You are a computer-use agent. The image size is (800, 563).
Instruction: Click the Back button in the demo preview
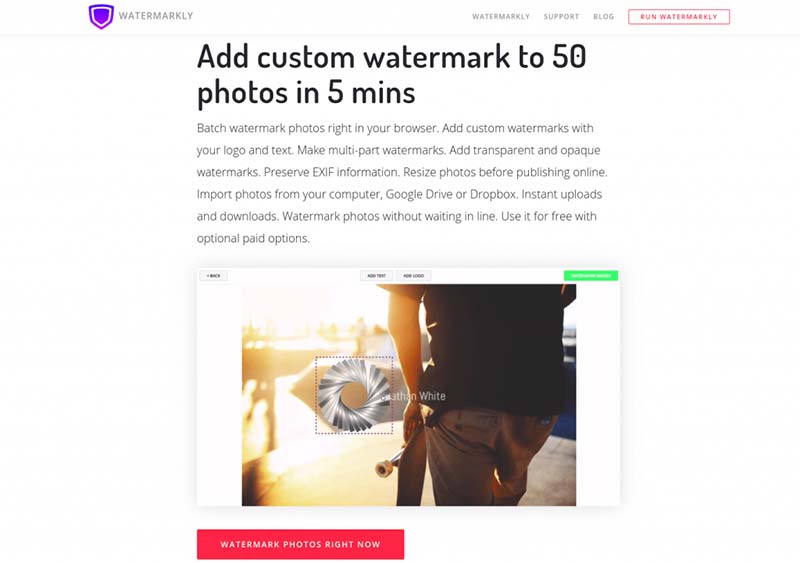[x=213, y=276]
